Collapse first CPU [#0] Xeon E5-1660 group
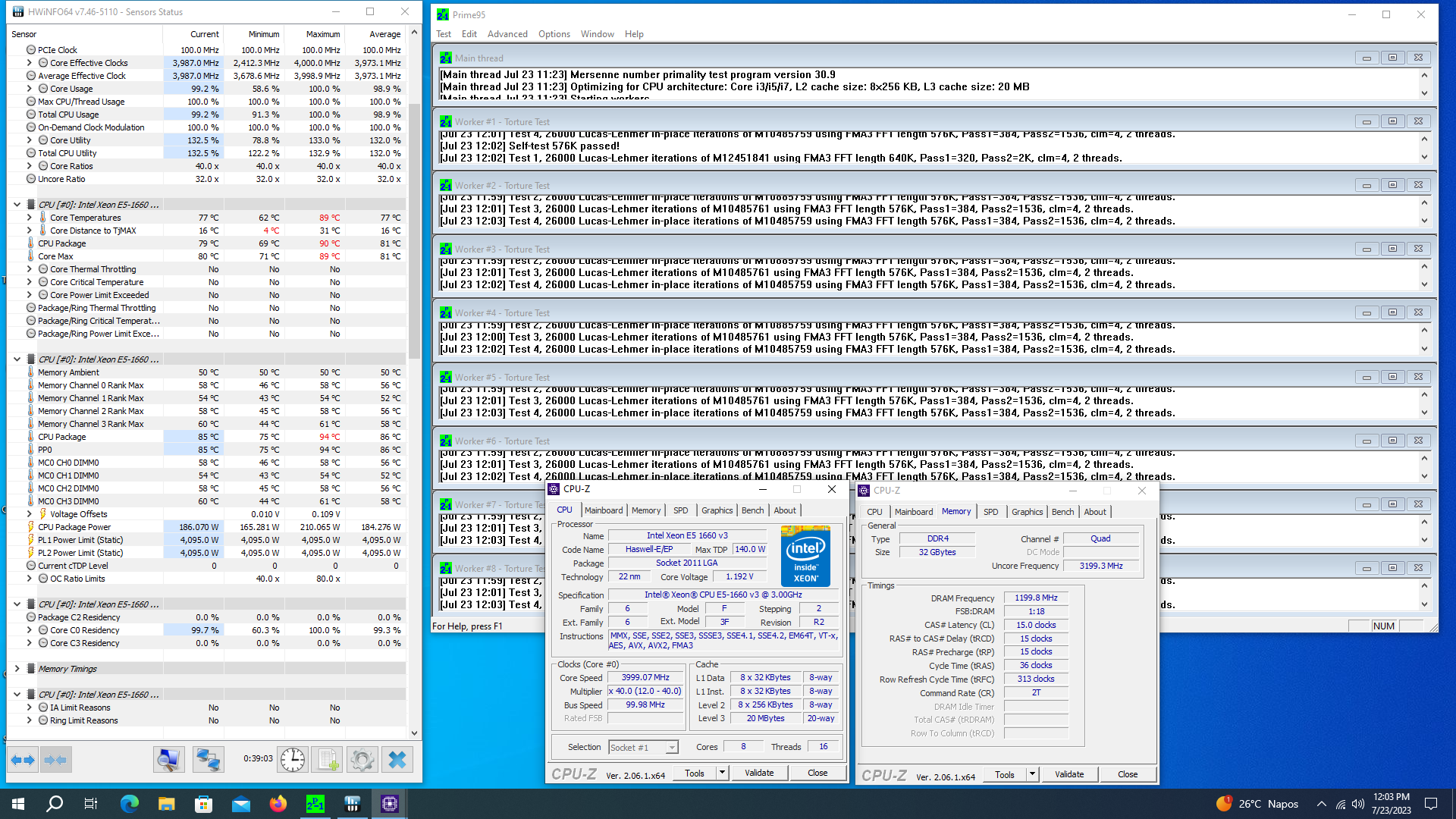Viewport: 1456px width, 819px height. [x=17, y=205]
